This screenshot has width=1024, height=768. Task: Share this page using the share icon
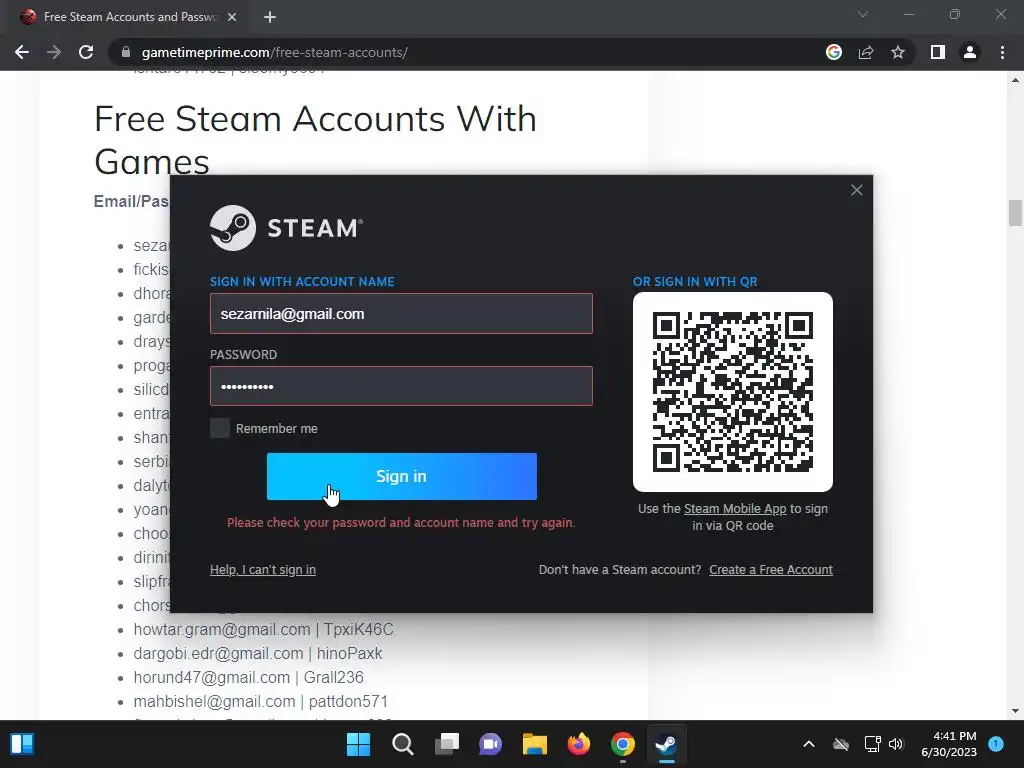coord(866,52)
